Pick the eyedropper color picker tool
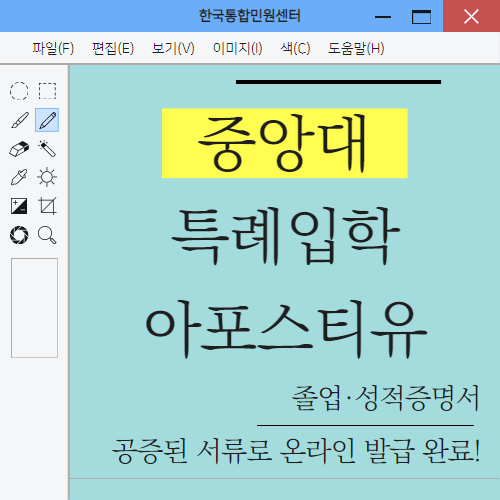Screen dimensions: 500x500 pos(19,177)
